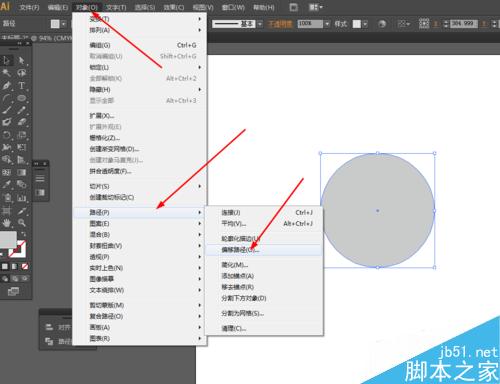Select the Blob Brush tool
The image size is (500, 384).
click(6, 122)
